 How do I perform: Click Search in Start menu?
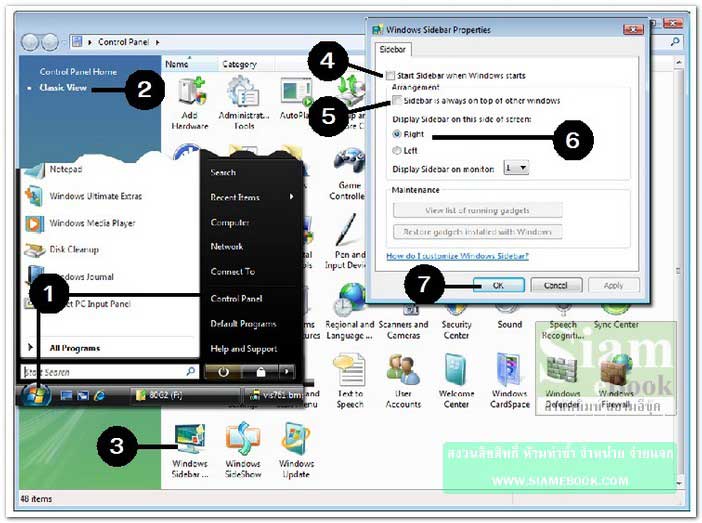coord(223,172)
